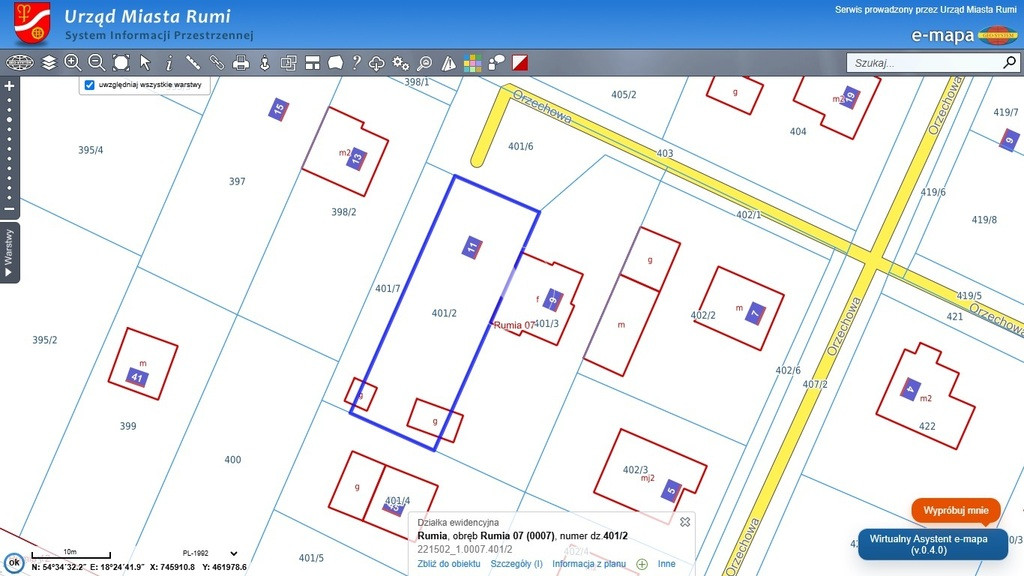The image size is (1024, 576).
Task: Click the red-white diagonal square icon
Action: (520, 63)
